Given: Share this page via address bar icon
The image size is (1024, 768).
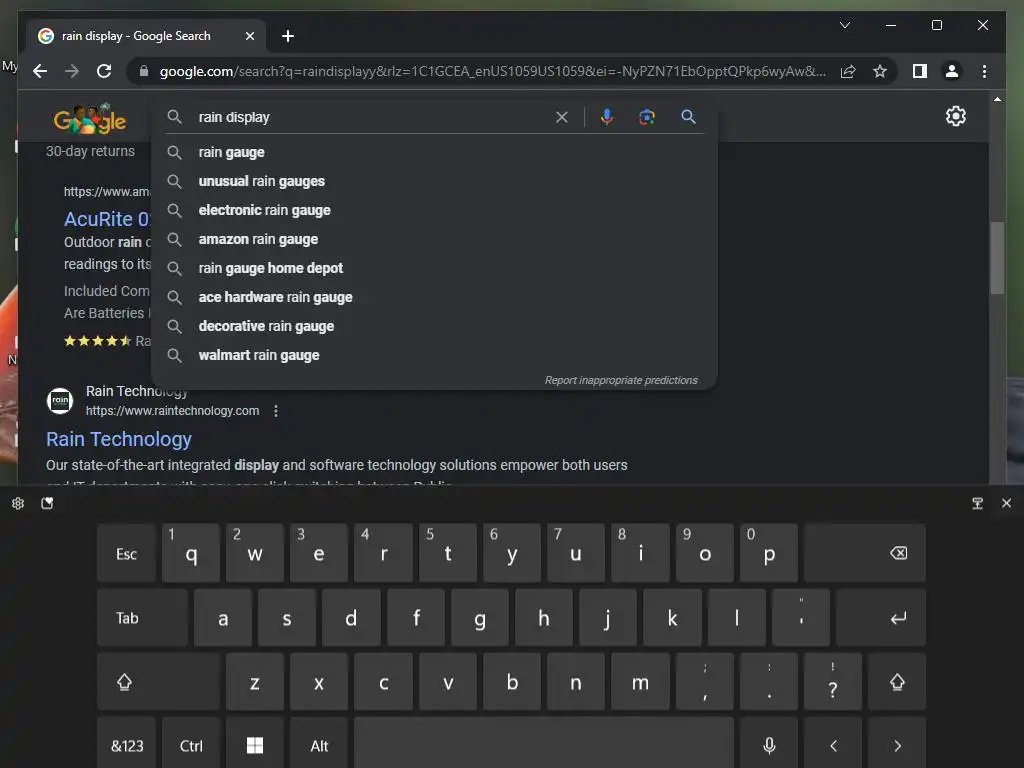Looking at the screenshot, I should point(848,71).
